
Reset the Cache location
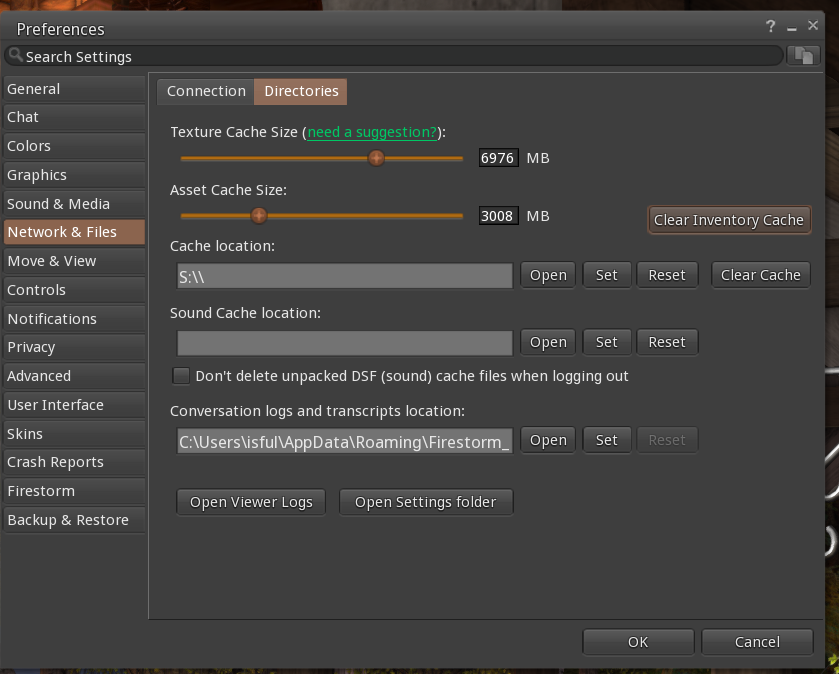click(667, 275)
